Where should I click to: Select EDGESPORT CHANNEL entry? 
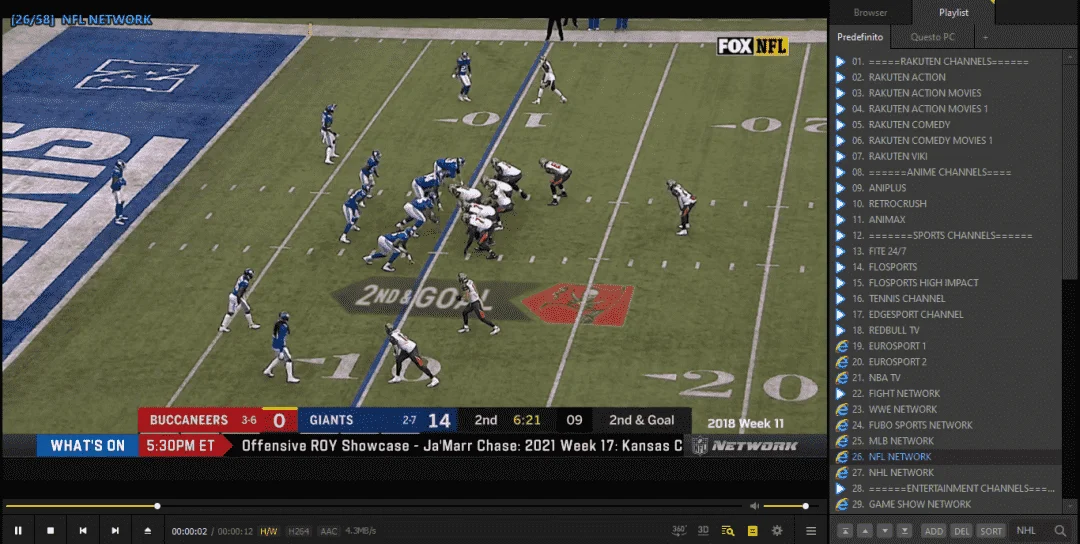(x=948, y=315)
